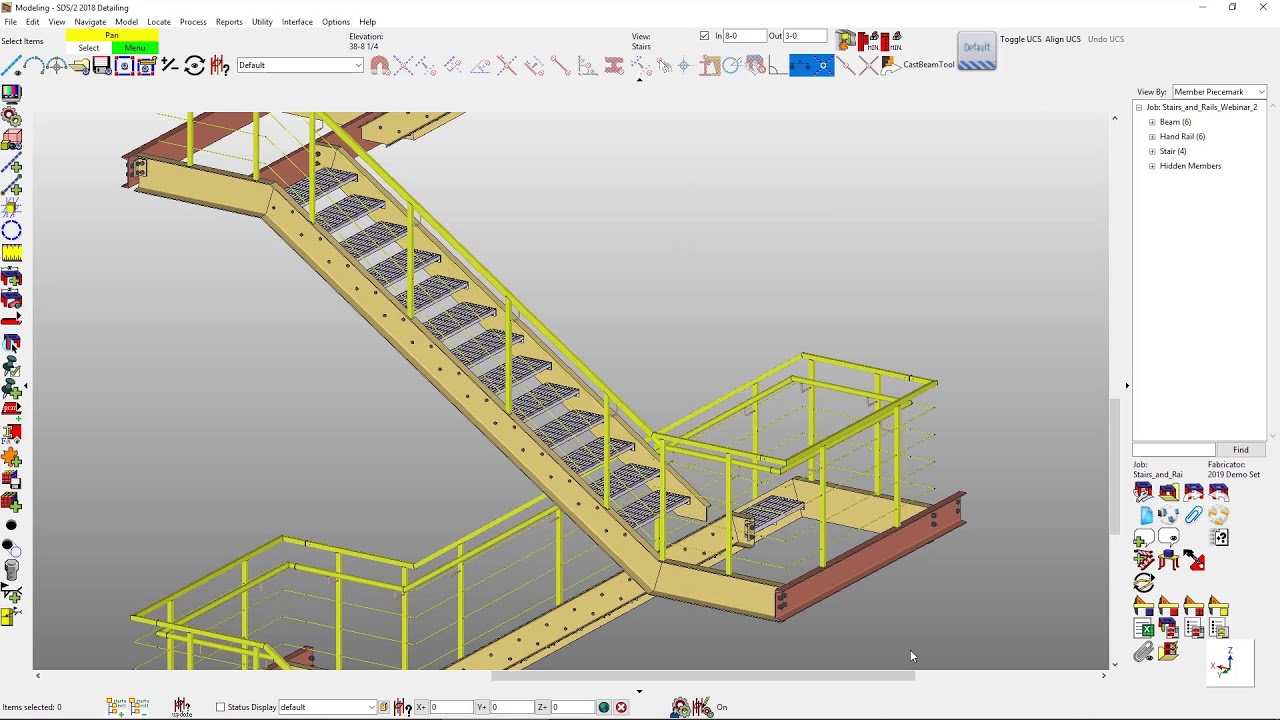This screenshot has height=720, width=1280.
Task: Click the viewport scroll right arrow
Action: 1103,676
